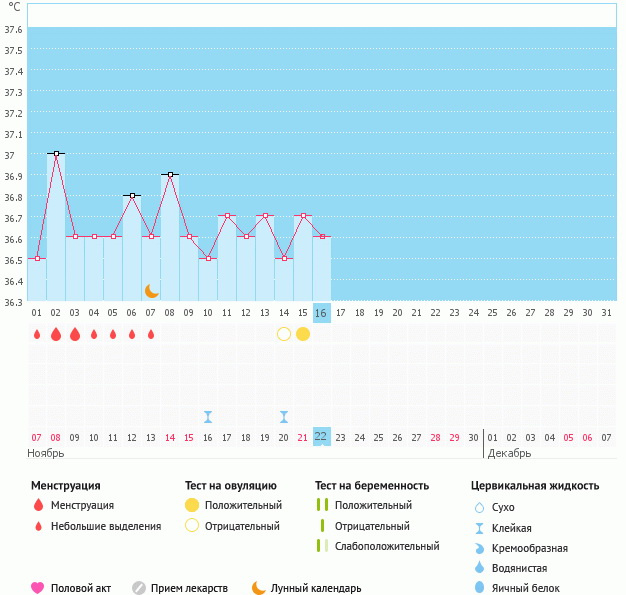Click the orange moon icon beside Лунный календарь
This screenshot has height=595, width=626.
click(x=259, y=588)
